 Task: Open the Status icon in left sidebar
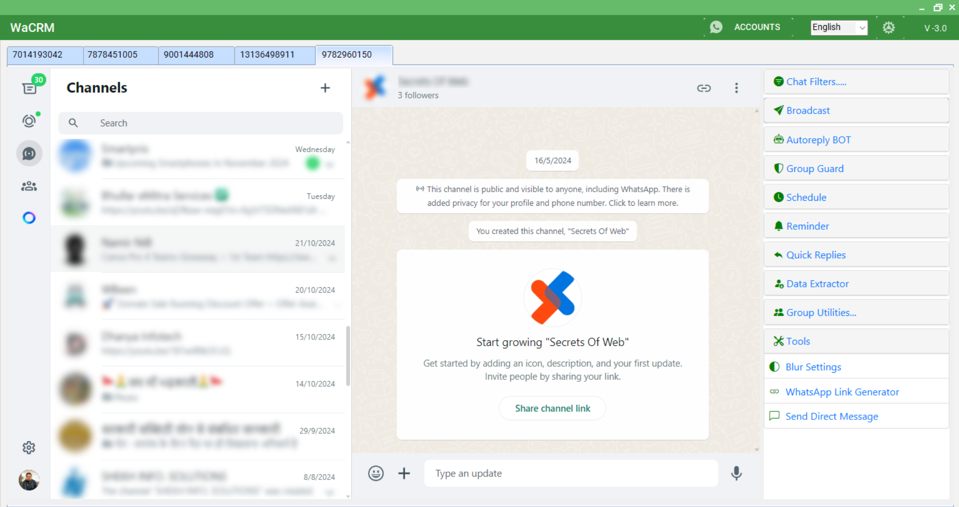[x=29, y=121]
